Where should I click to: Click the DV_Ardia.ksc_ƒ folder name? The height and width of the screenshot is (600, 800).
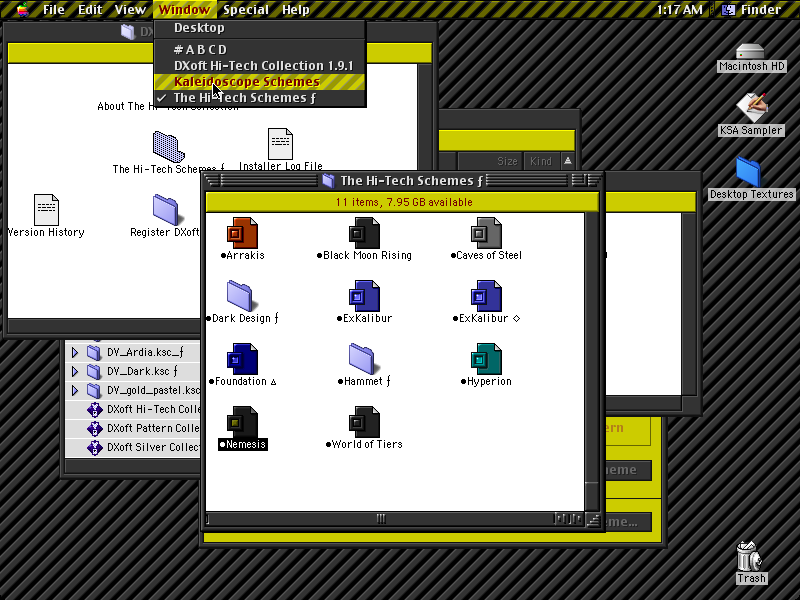tap(145, 352)
